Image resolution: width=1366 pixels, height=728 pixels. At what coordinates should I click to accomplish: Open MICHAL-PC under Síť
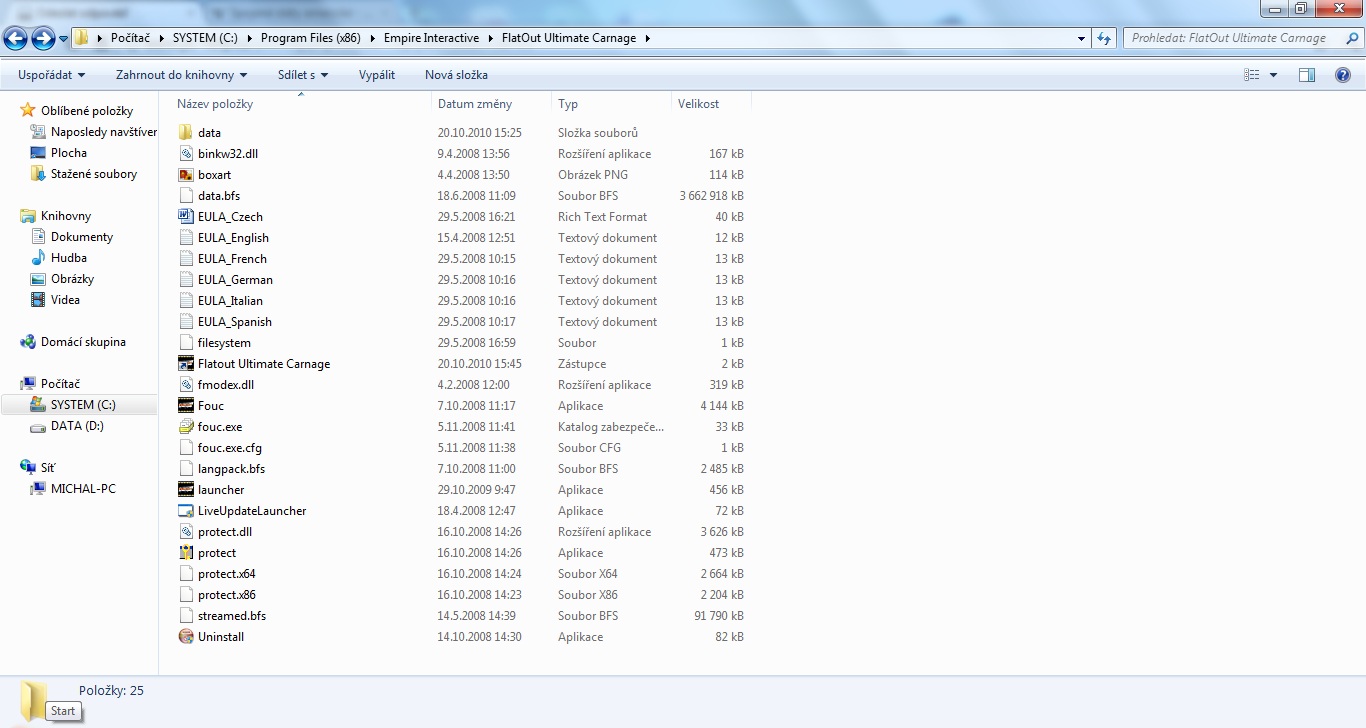tap(83, 489)
